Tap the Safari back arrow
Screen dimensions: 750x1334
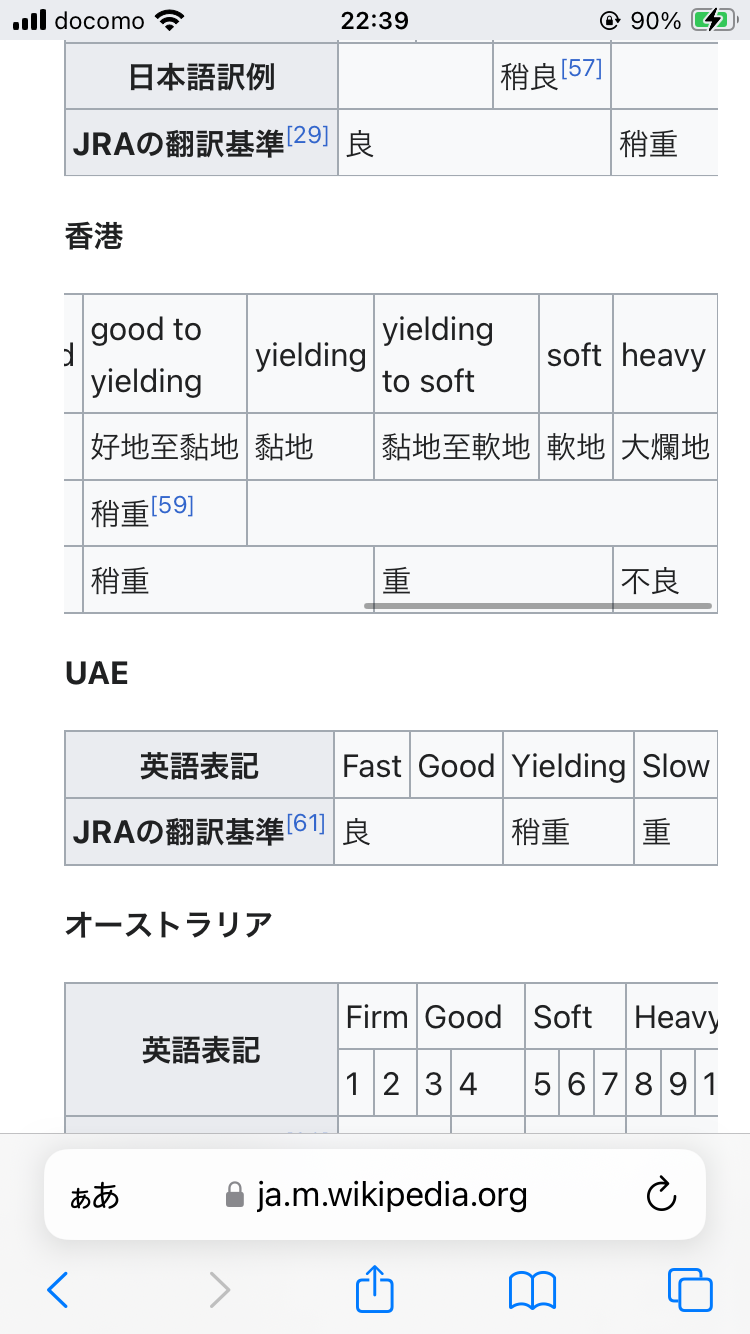pos(58,1289)
